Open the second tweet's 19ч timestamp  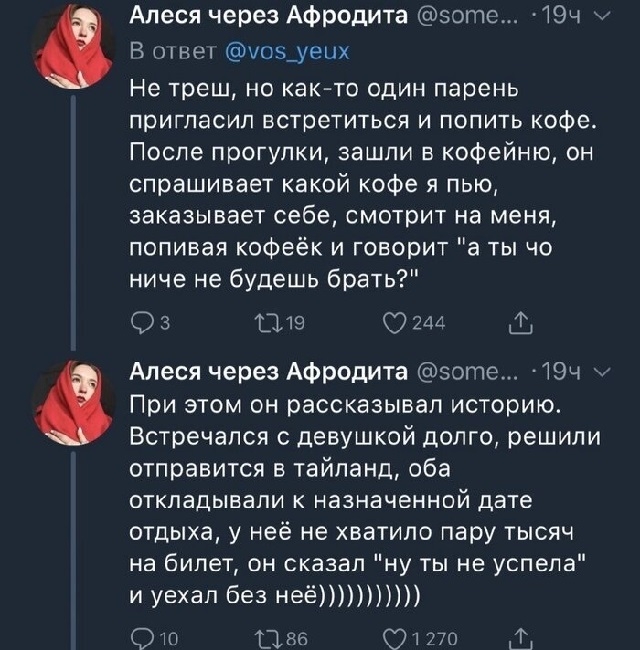point(560,372)
